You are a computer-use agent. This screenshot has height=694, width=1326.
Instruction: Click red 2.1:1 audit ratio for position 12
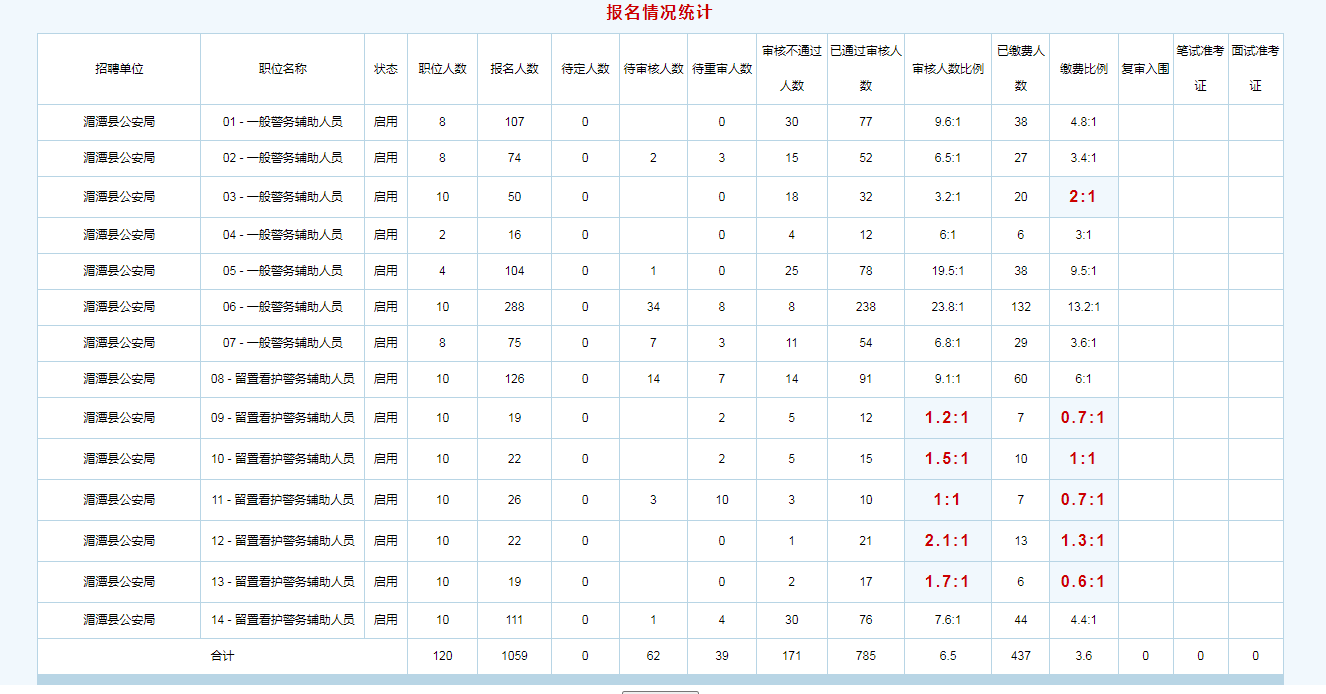pyautogui.click(x=947, y=541)
